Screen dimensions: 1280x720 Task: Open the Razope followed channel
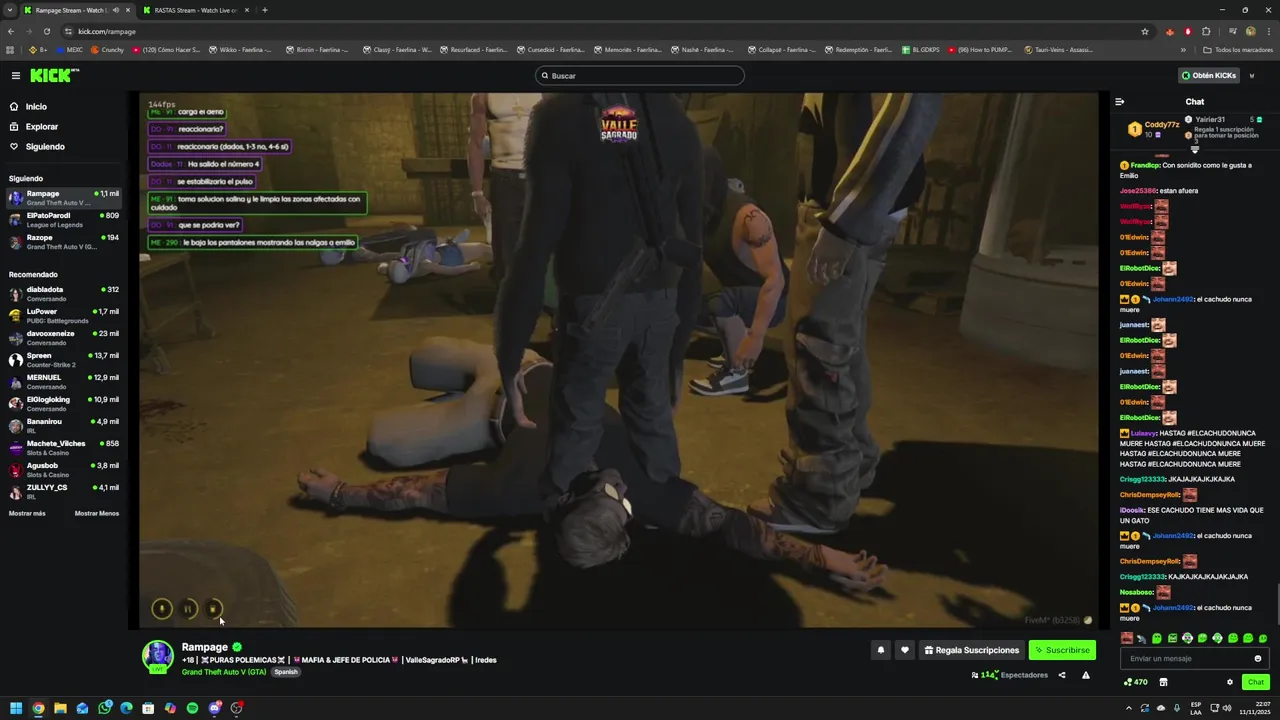coord(64,242)
